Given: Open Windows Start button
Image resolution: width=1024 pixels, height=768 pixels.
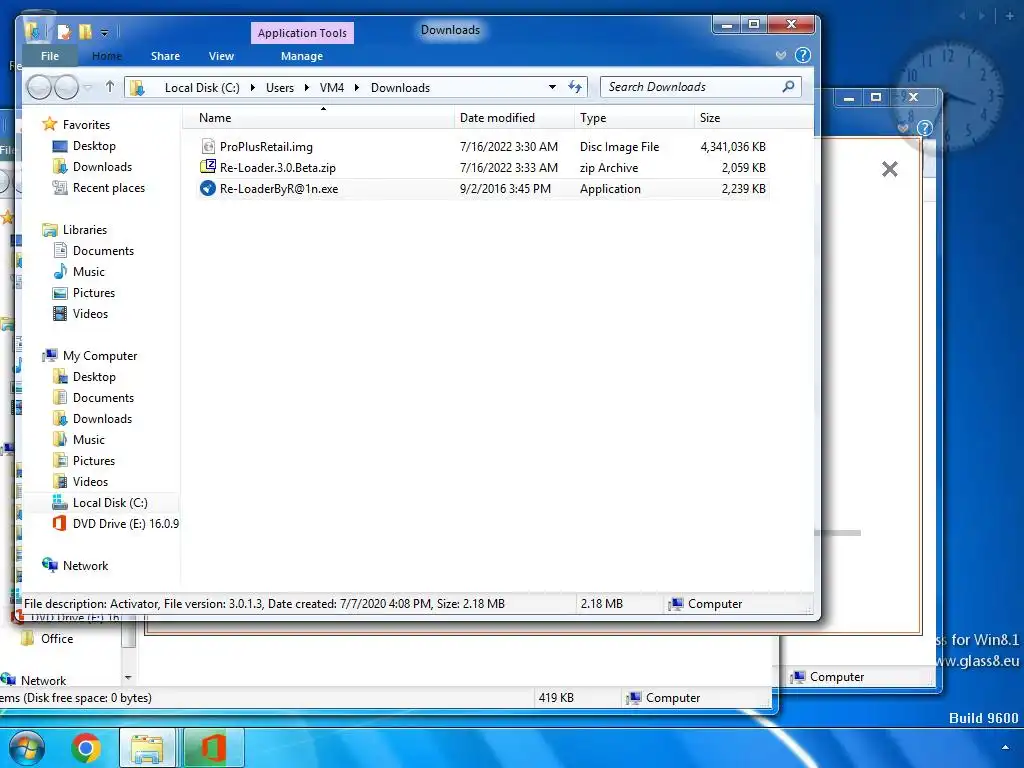Looking at the screenshot, I should 27,748.
